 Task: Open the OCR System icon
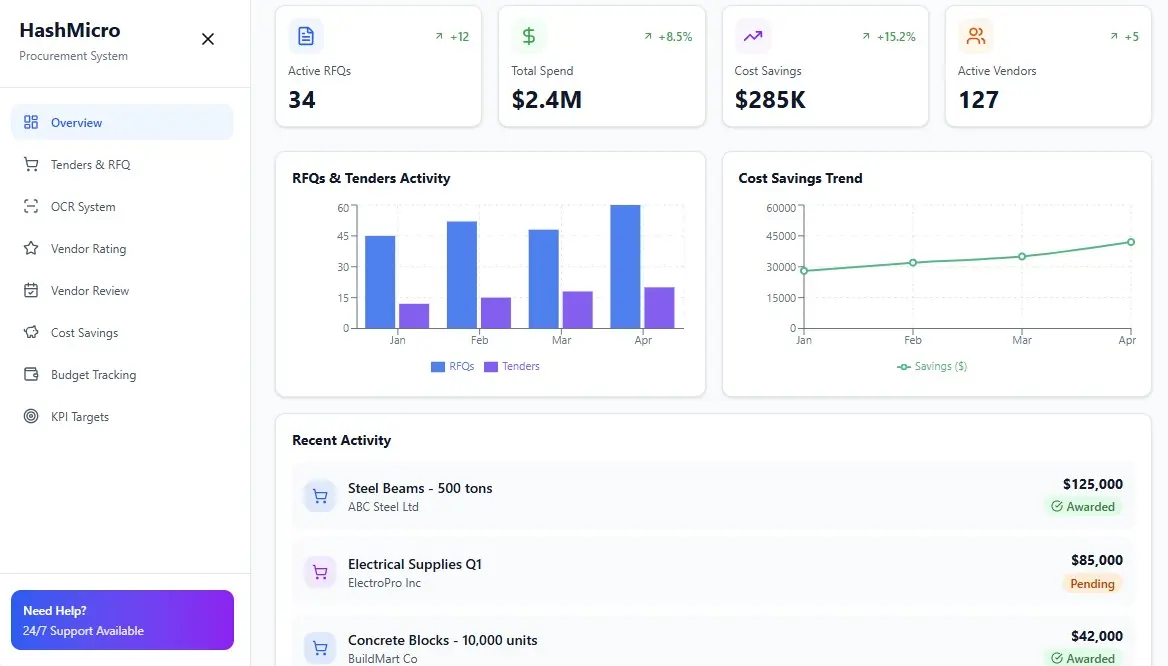28,206
